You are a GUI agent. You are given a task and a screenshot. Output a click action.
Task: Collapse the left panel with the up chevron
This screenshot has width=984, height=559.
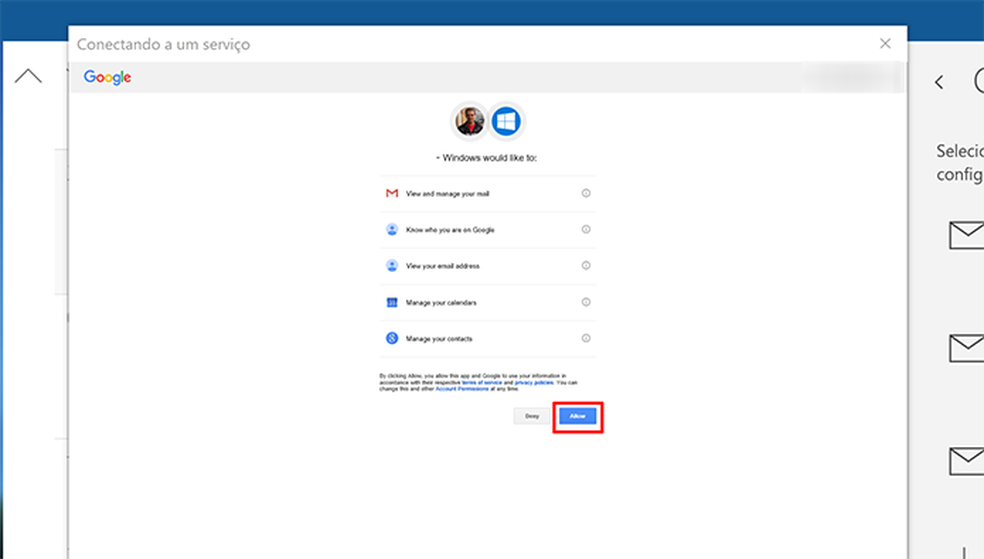tap(28, 76)
